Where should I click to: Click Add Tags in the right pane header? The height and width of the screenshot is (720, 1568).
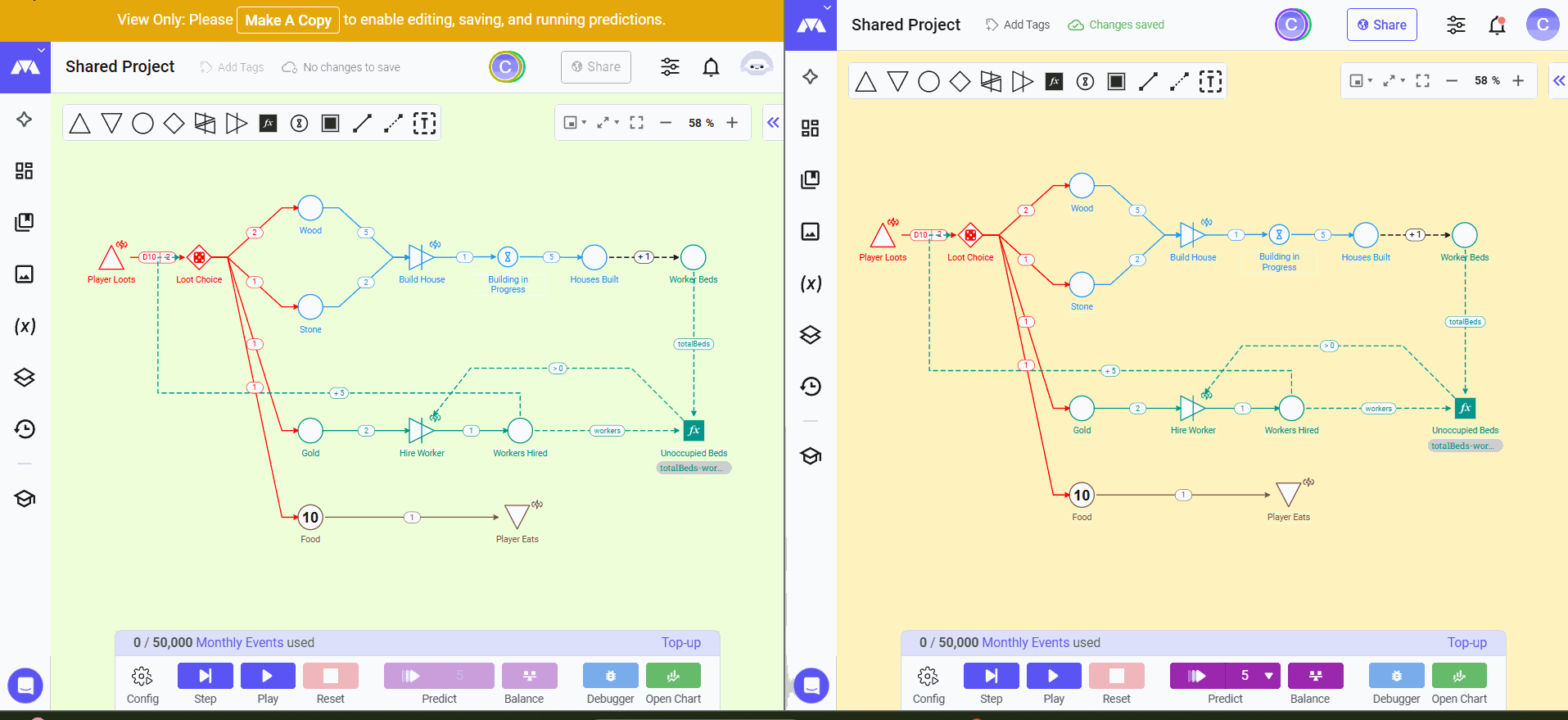click(x=1018, y=25)
